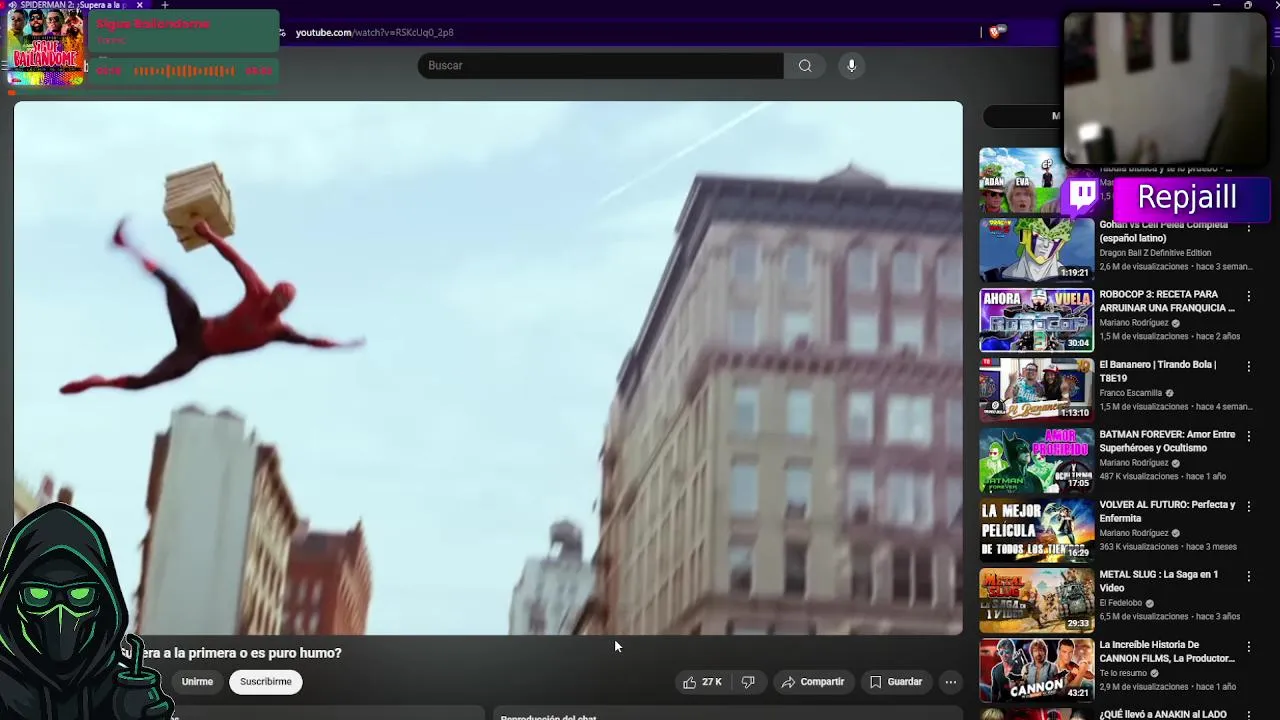Click the Spider-Man video player frame

(488, 368)
